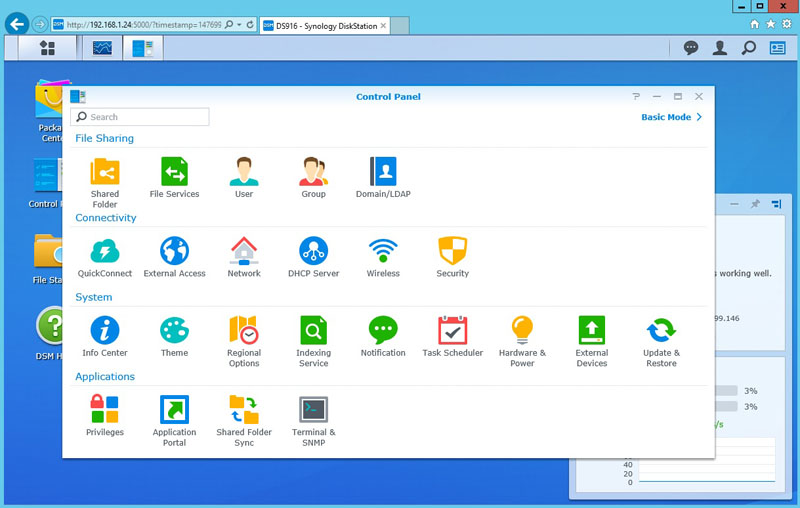Refresh the browser page
800x508 pixels.
click(x=250, y=24)
